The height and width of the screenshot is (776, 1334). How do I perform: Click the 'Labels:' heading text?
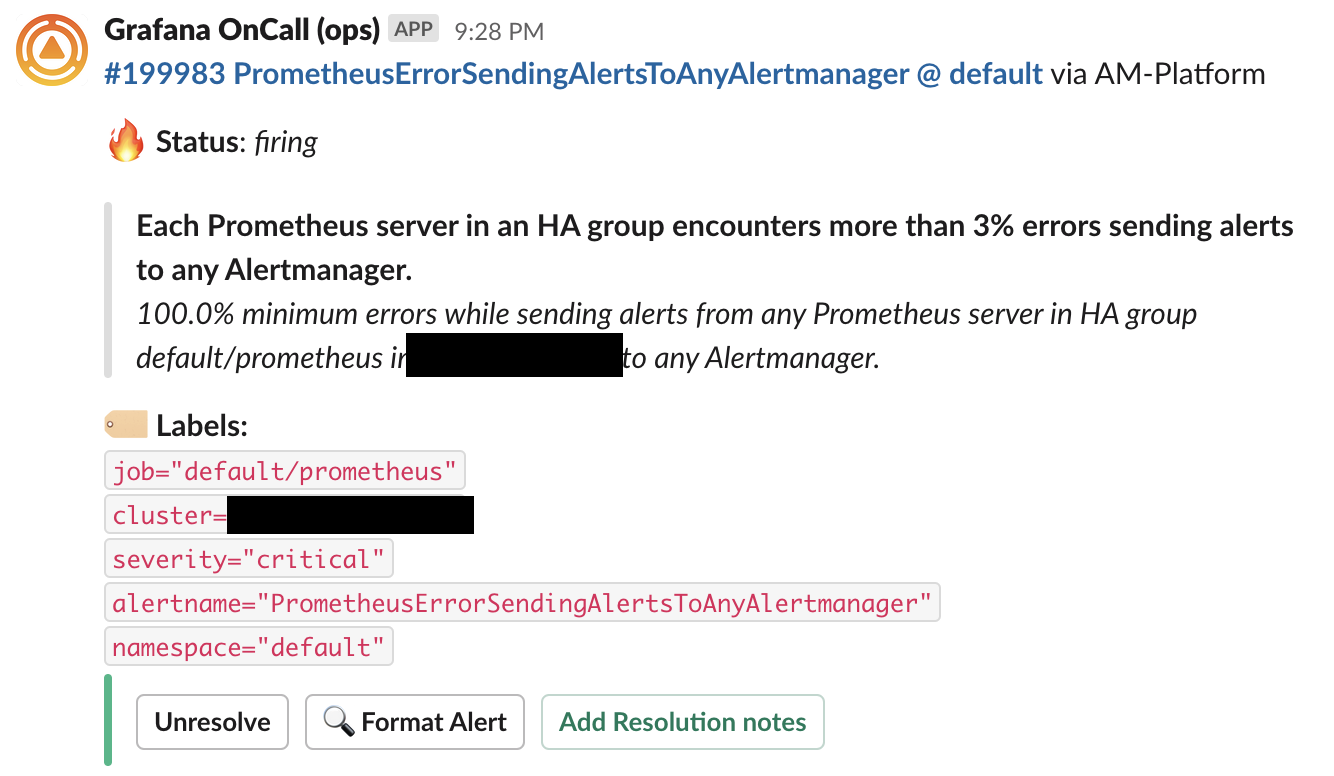tap(202, 426)
